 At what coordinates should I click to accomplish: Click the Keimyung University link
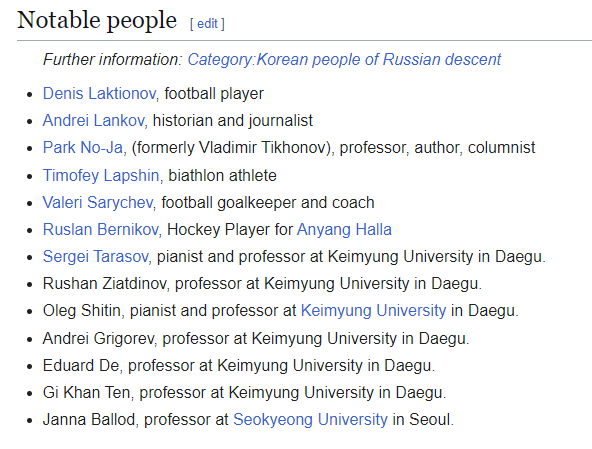(373, 310)
